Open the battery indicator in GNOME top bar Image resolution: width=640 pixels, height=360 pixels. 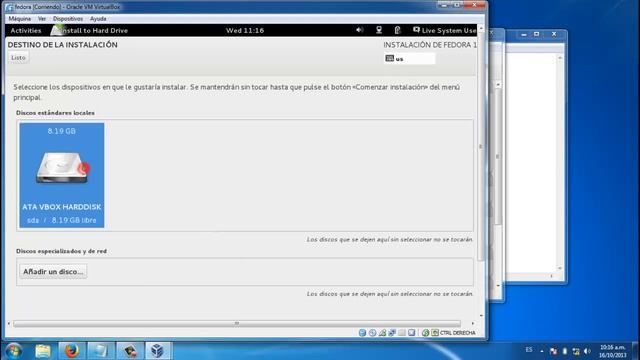point(398,30)
